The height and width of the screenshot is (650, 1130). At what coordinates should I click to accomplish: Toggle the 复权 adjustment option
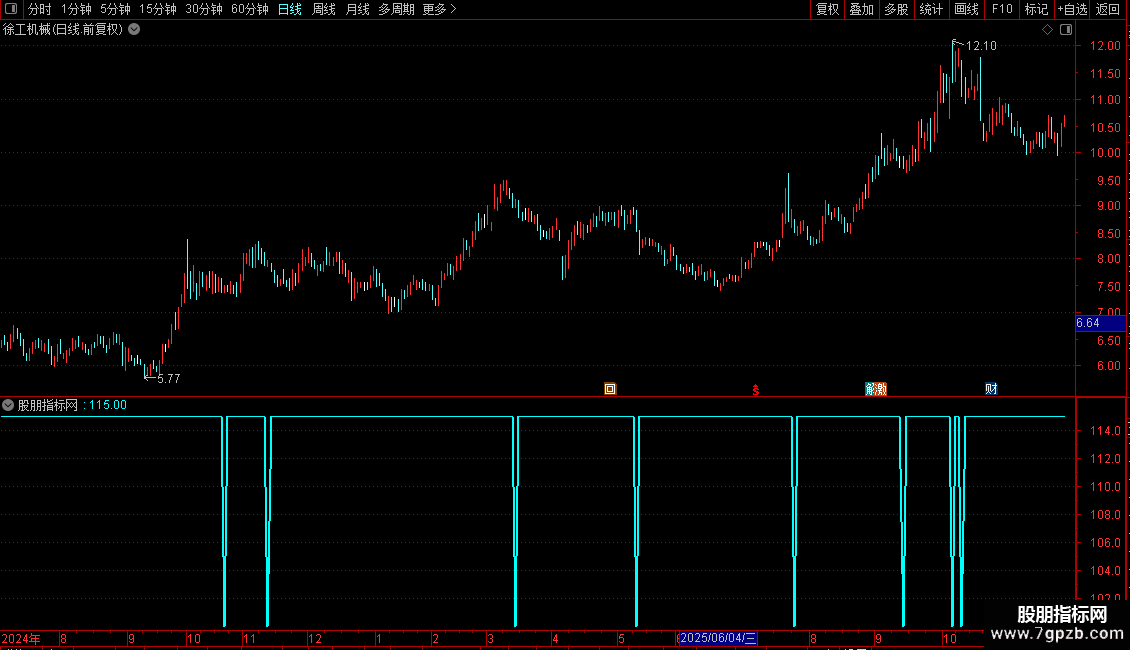[x=827, y=9]
